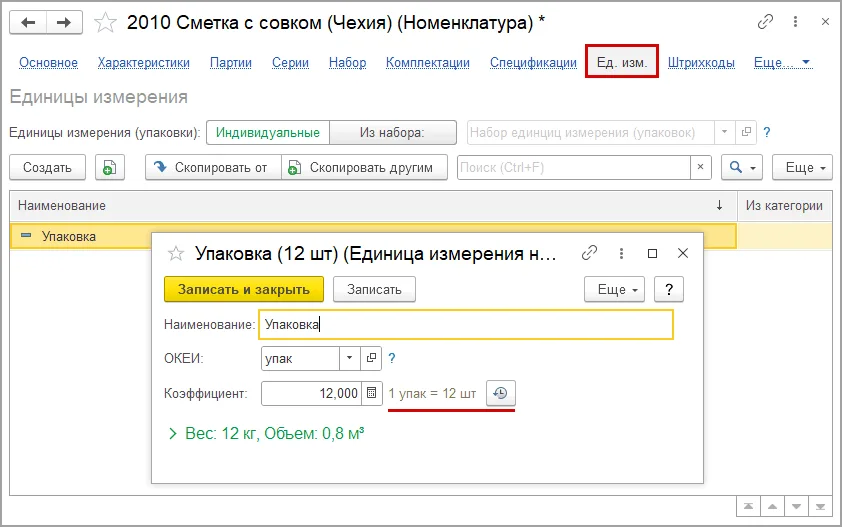Open the Характеристики tab
842x527 pixels.
143,63
